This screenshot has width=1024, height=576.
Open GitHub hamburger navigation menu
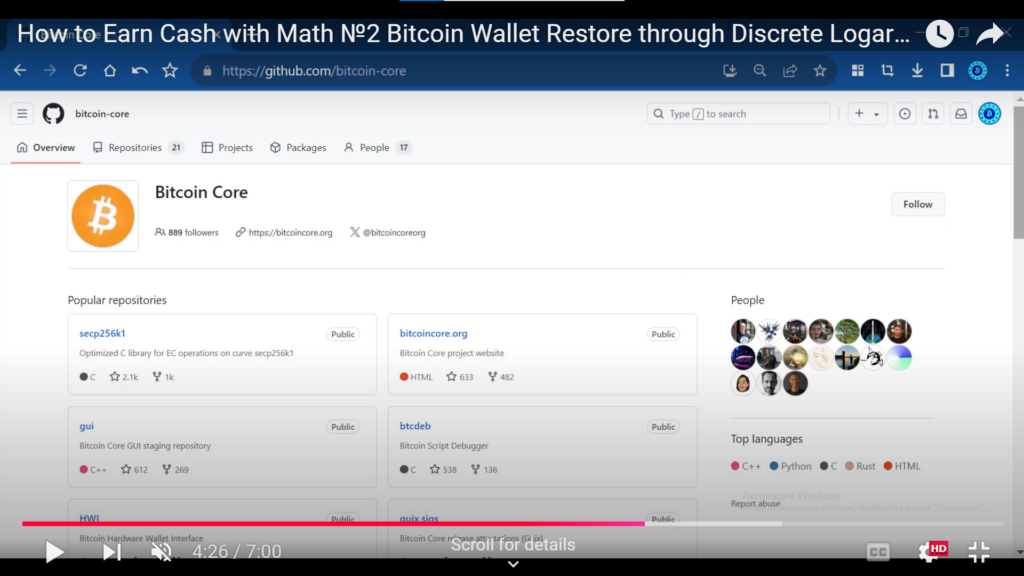point(22,114)
